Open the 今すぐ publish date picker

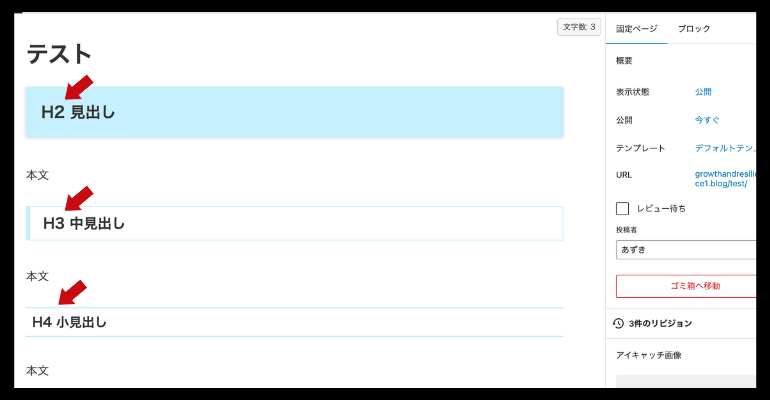click(x=707, y=120)
